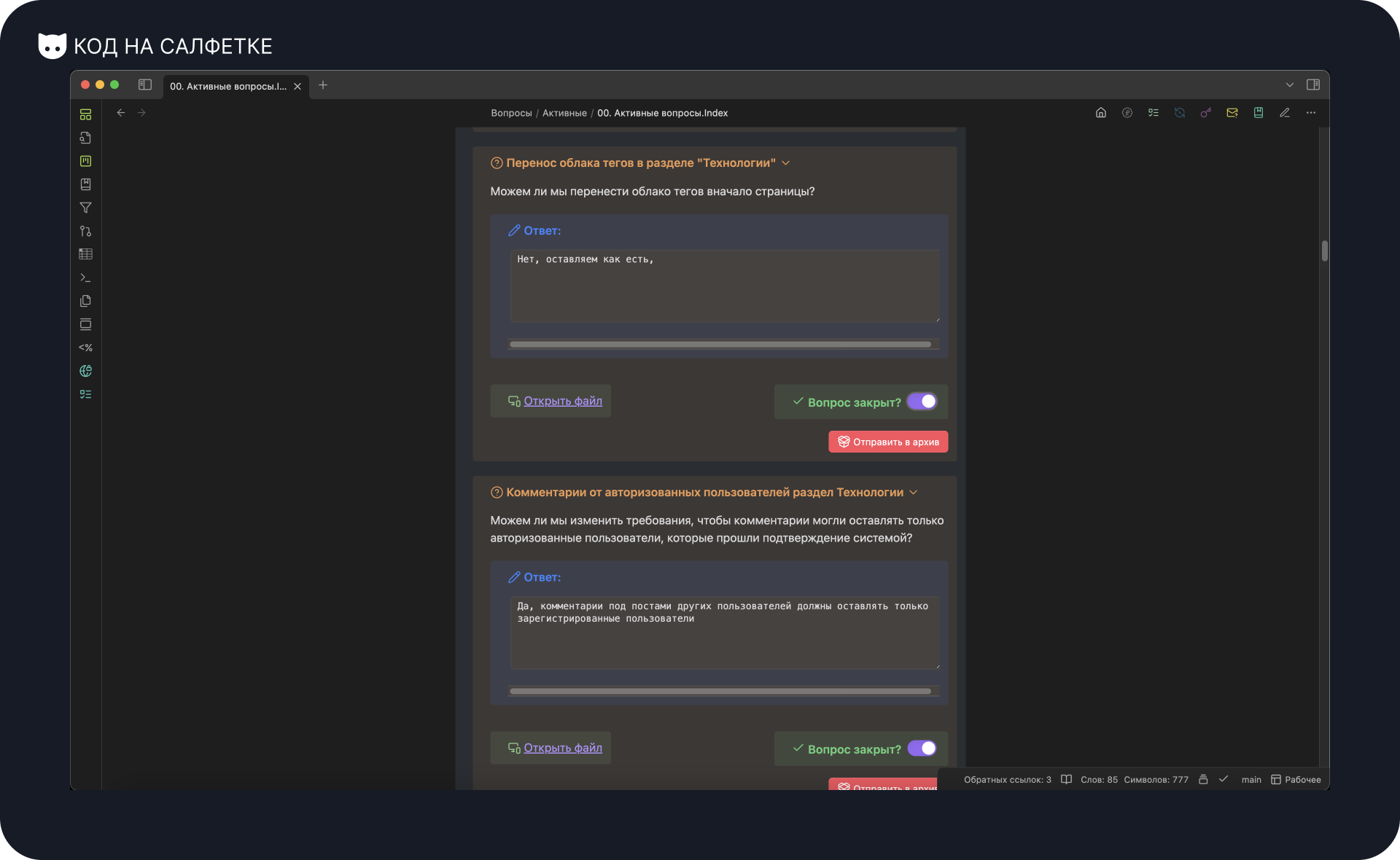The width and height of the screenshot is (1400, 860).
Task: Open the funnel filter icon in sidebar
Action: (85, 208)
